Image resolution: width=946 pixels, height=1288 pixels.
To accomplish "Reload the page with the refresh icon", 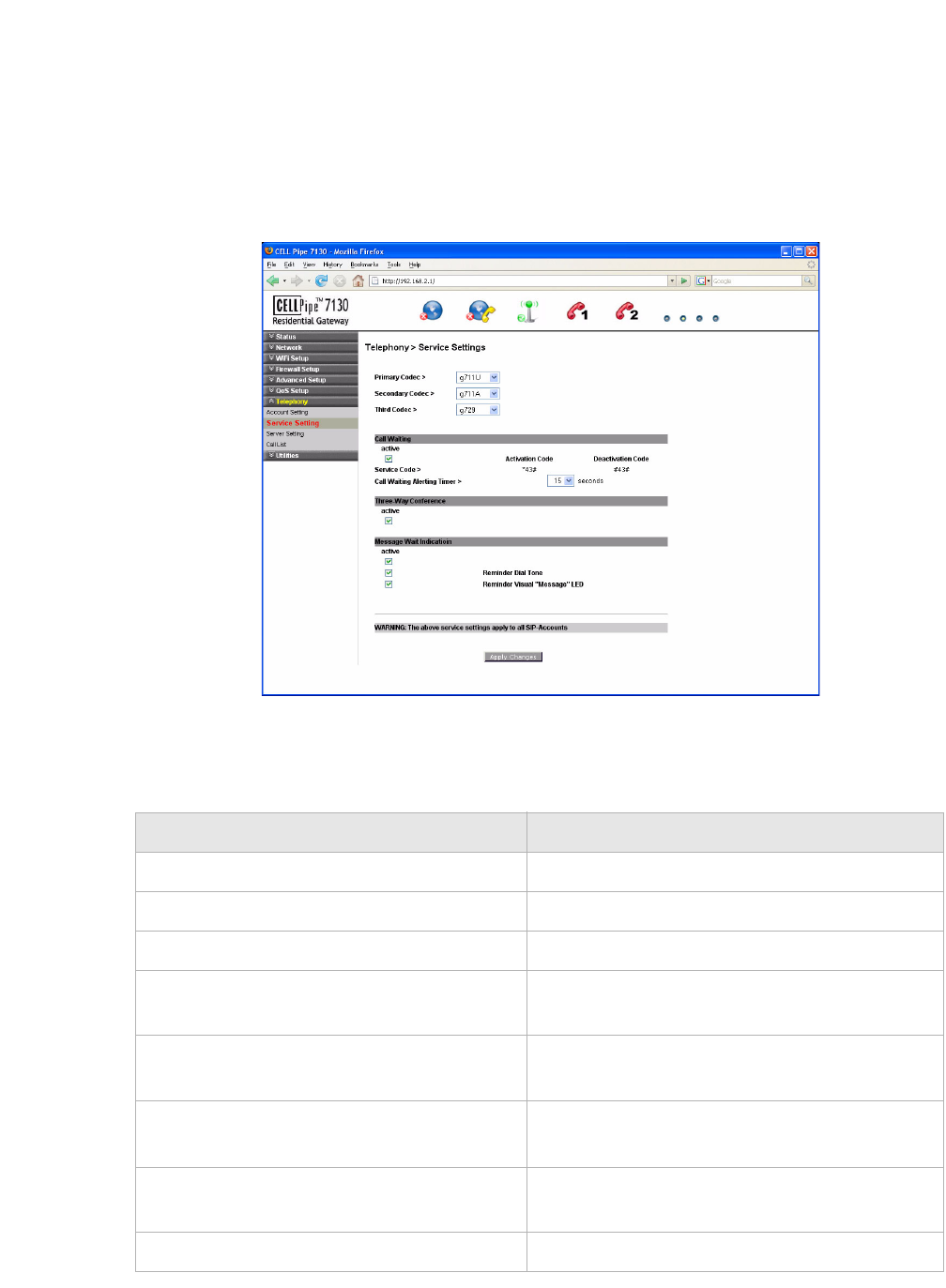I will point(321,280).
